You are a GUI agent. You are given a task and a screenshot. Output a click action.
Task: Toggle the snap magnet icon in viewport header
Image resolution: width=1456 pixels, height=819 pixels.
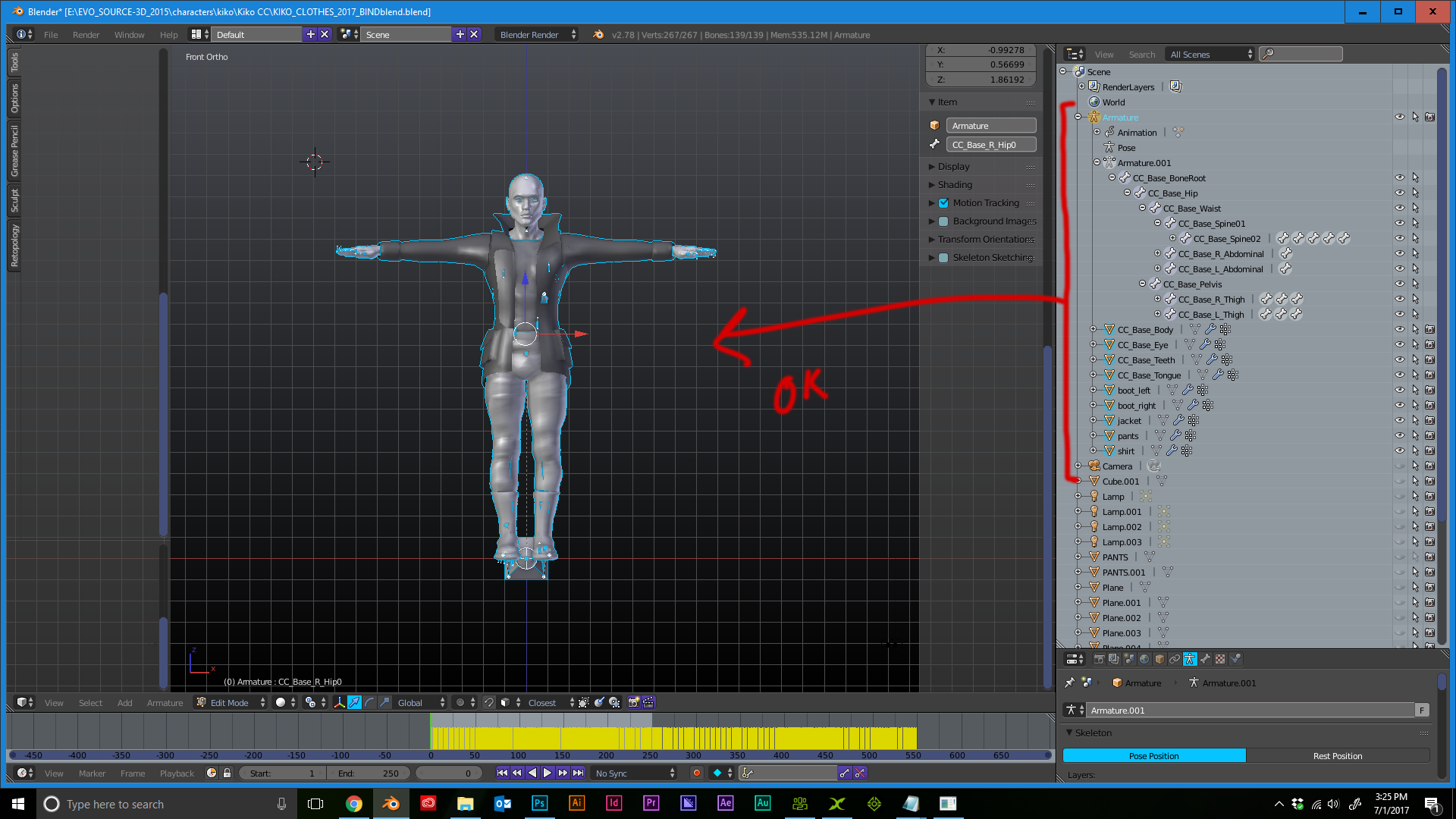click(489, 702)
